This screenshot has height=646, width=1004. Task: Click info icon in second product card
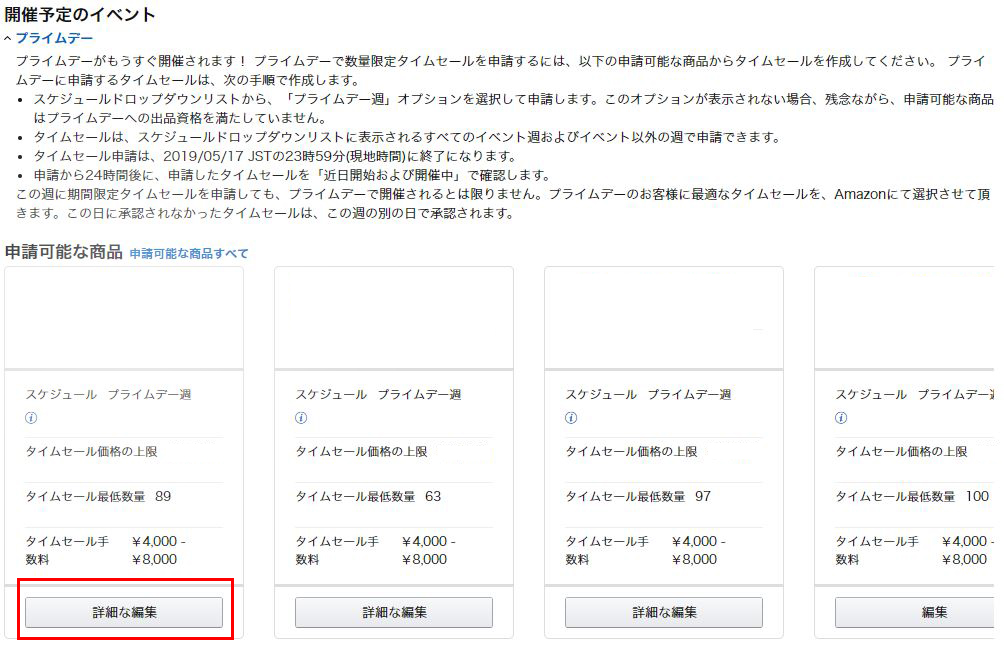pyautogui.click(x=301, y=417)
